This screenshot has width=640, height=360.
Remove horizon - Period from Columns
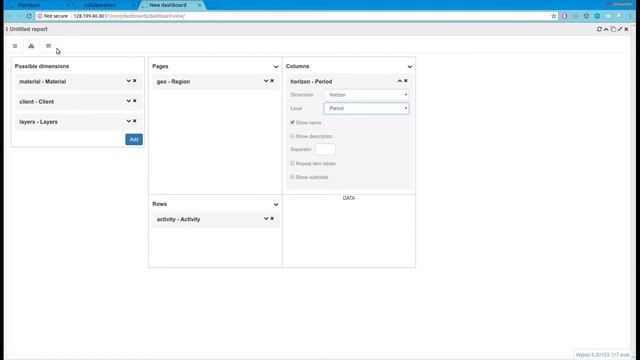point(406,81)
